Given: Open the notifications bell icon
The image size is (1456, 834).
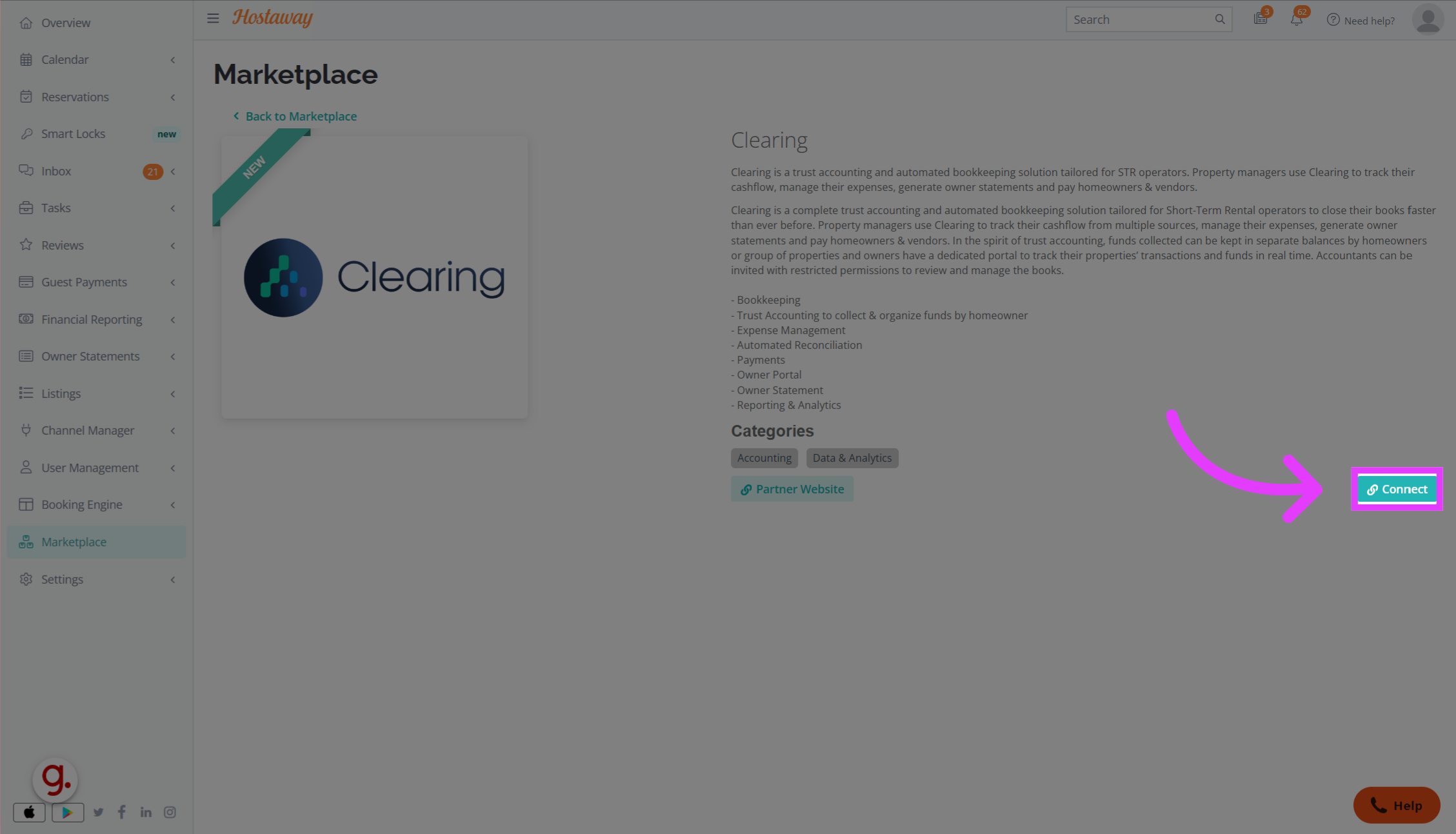Looking at the screenshot, I should click(1296, 19).
